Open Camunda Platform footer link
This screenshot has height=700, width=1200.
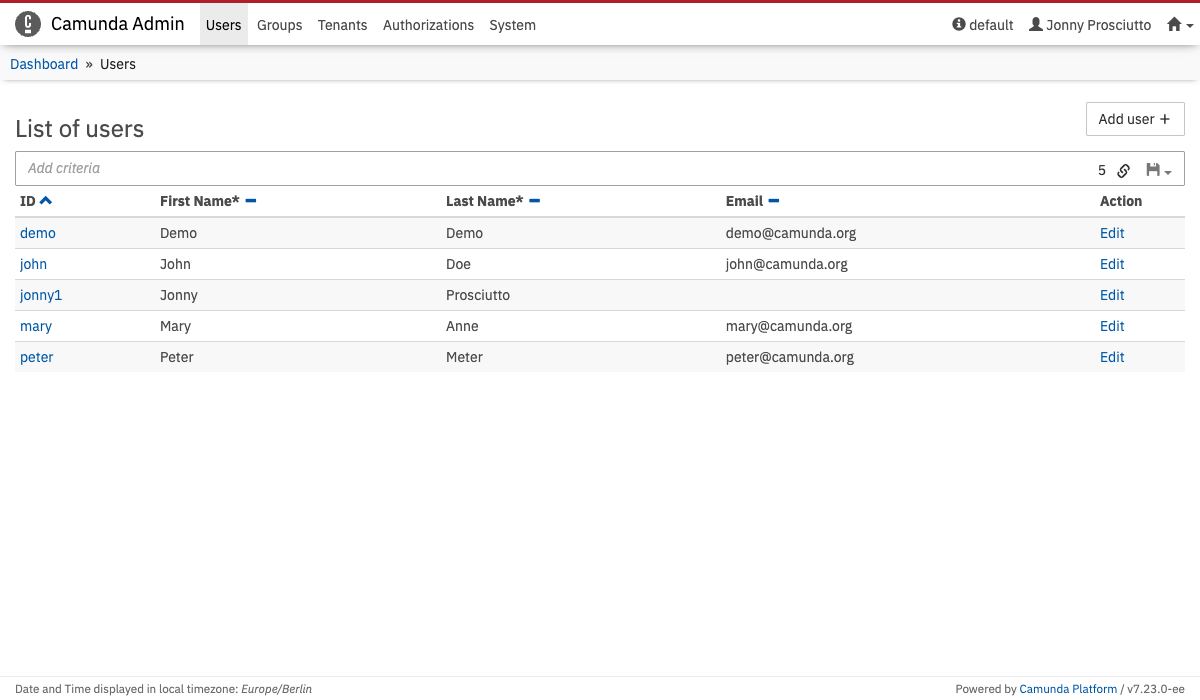coord(1068,689)
